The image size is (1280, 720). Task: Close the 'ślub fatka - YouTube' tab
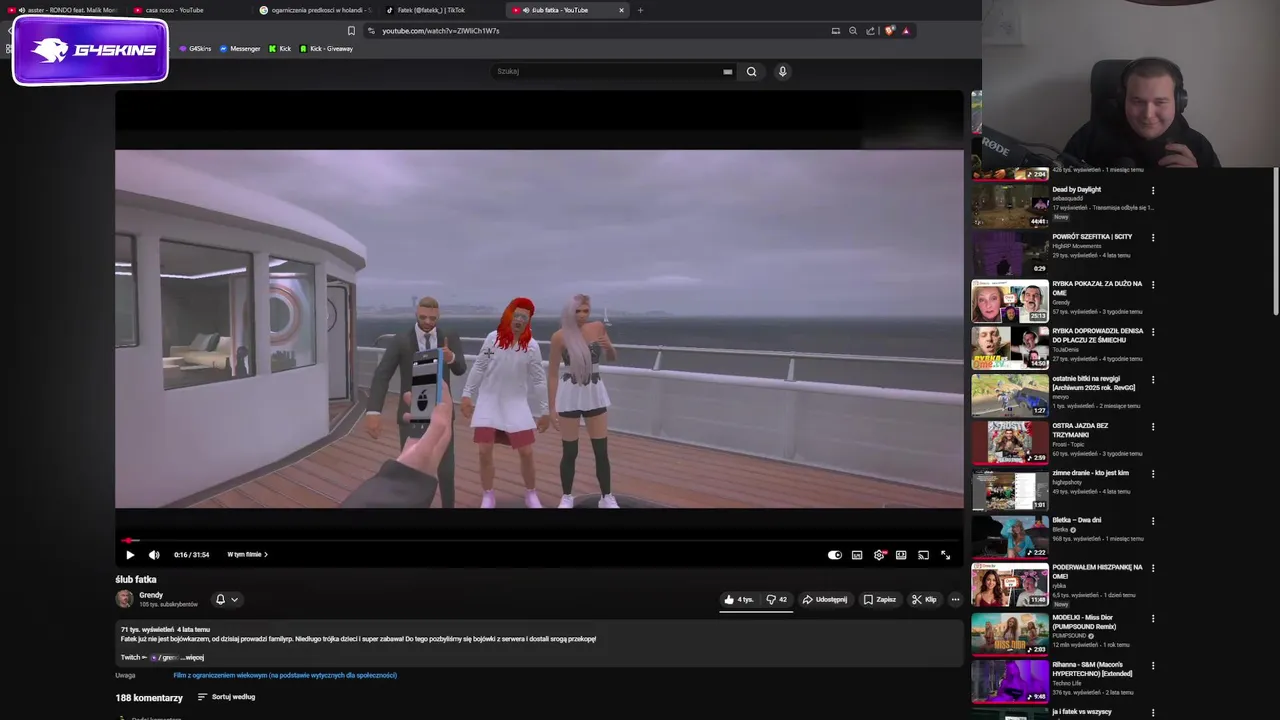pos(621,10)
